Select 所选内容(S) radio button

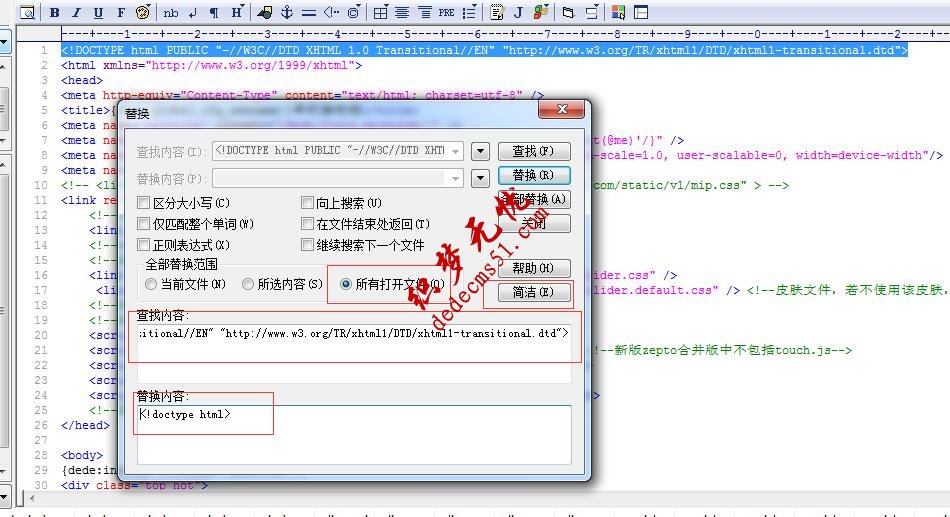tap(248, 284)
